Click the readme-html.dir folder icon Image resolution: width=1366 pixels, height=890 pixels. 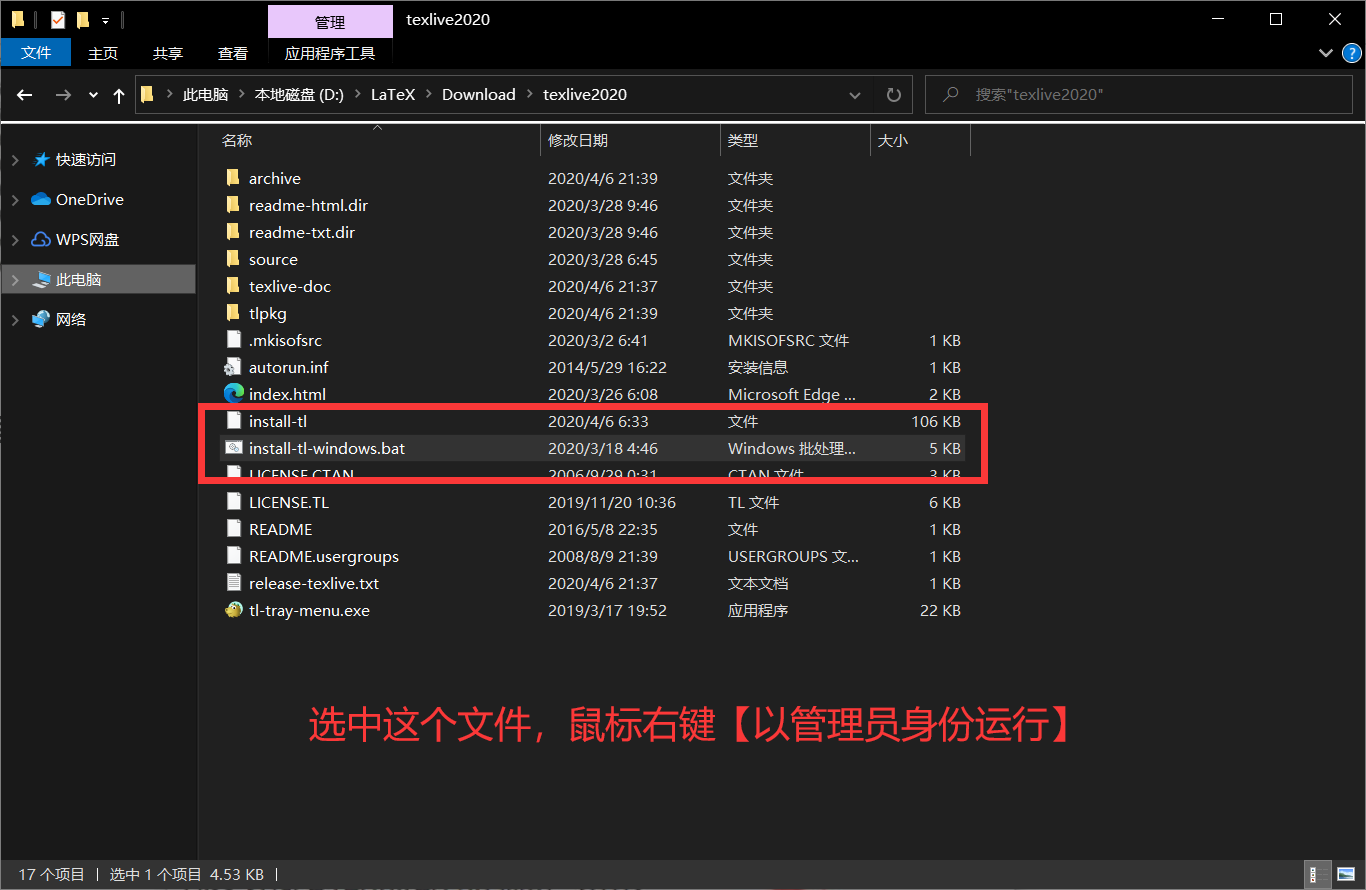233,205
